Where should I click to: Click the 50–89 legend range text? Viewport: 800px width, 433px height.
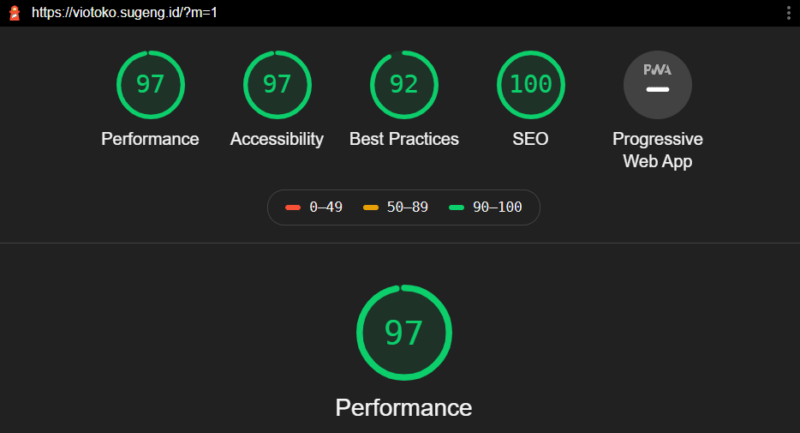407,207
